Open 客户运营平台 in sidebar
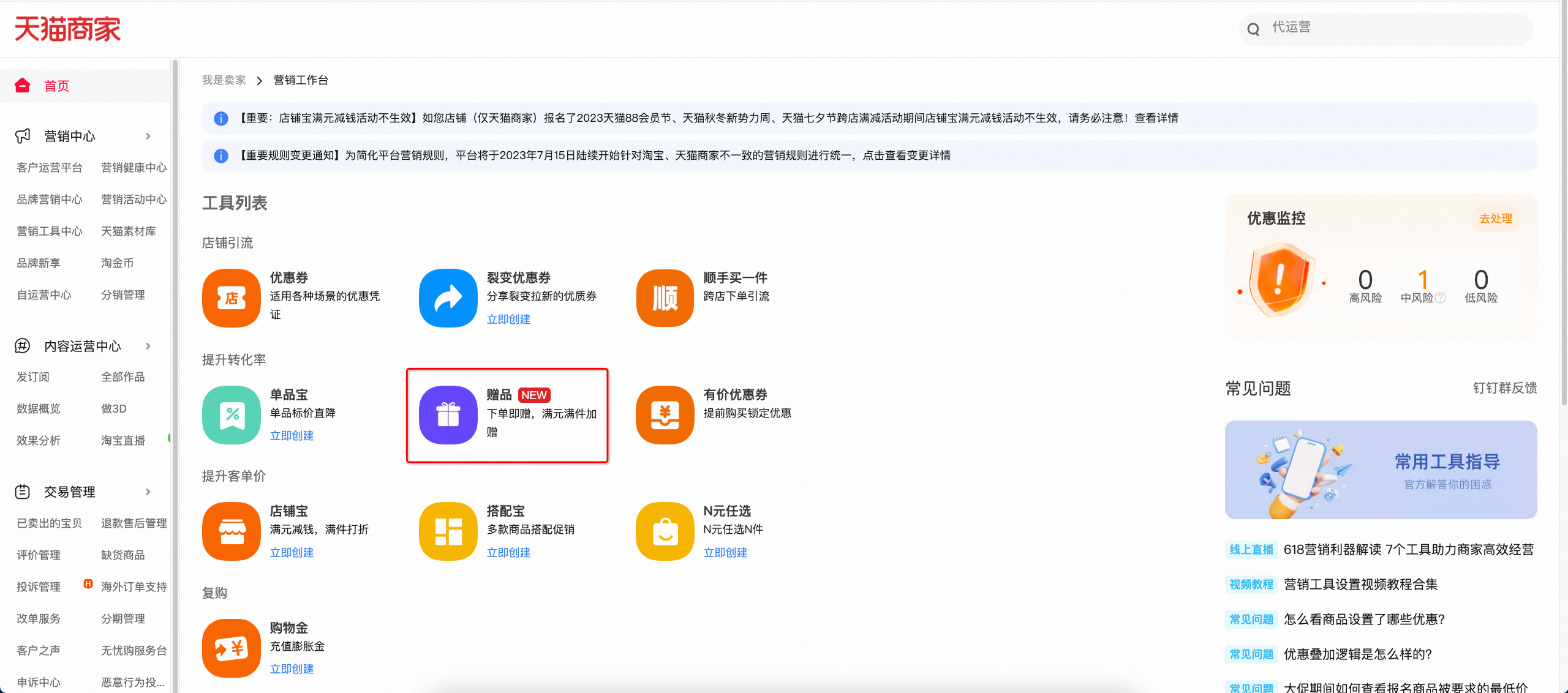The image size is (1568, 693). 50,168
